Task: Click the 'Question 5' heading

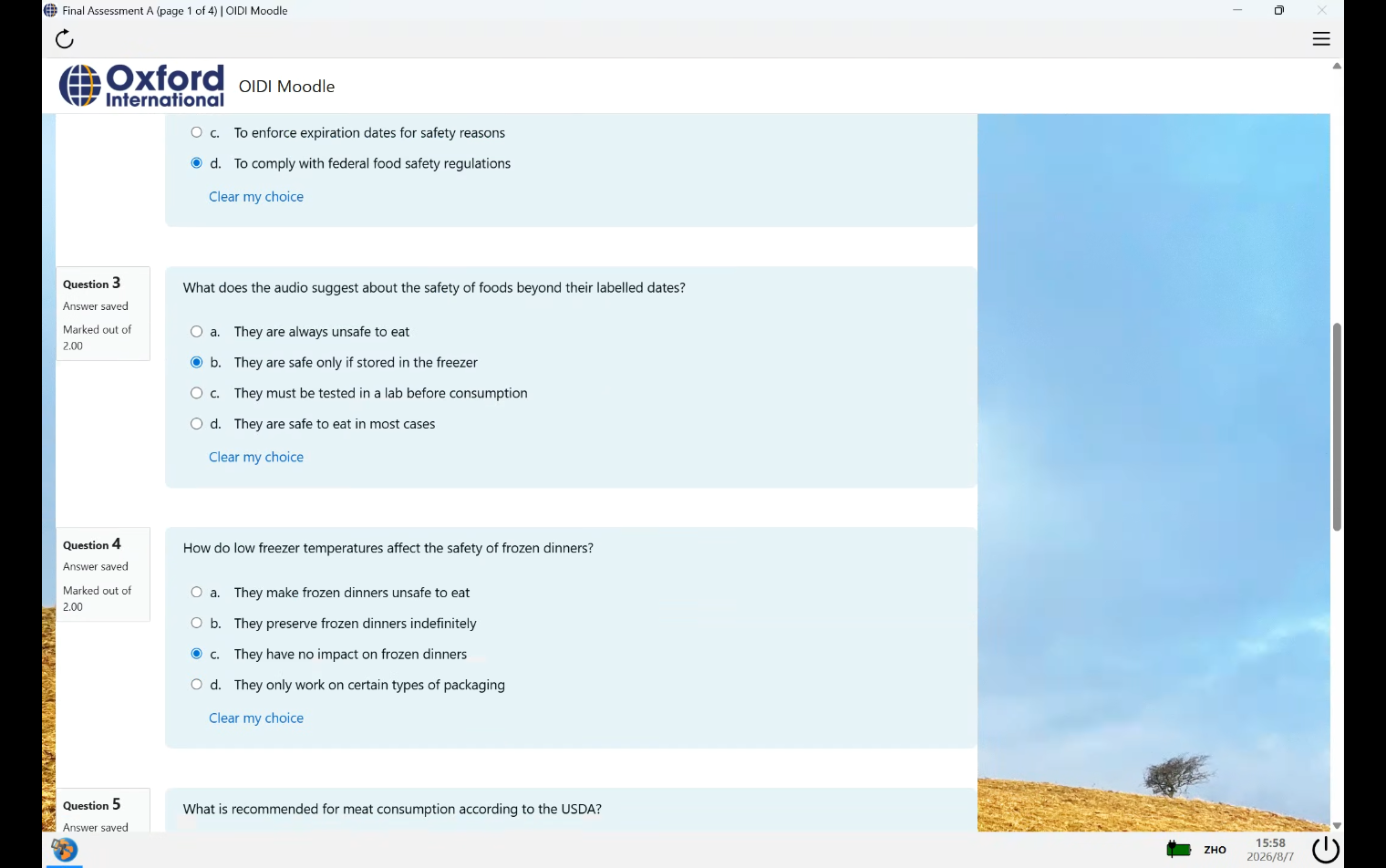Action: click(91, 805)
